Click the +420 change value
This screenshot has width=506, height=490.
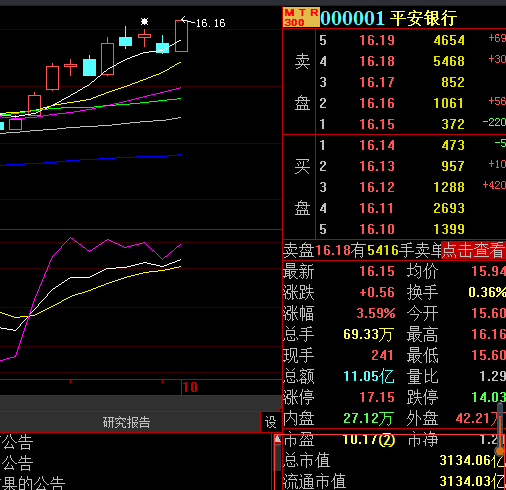pos(494,185)
